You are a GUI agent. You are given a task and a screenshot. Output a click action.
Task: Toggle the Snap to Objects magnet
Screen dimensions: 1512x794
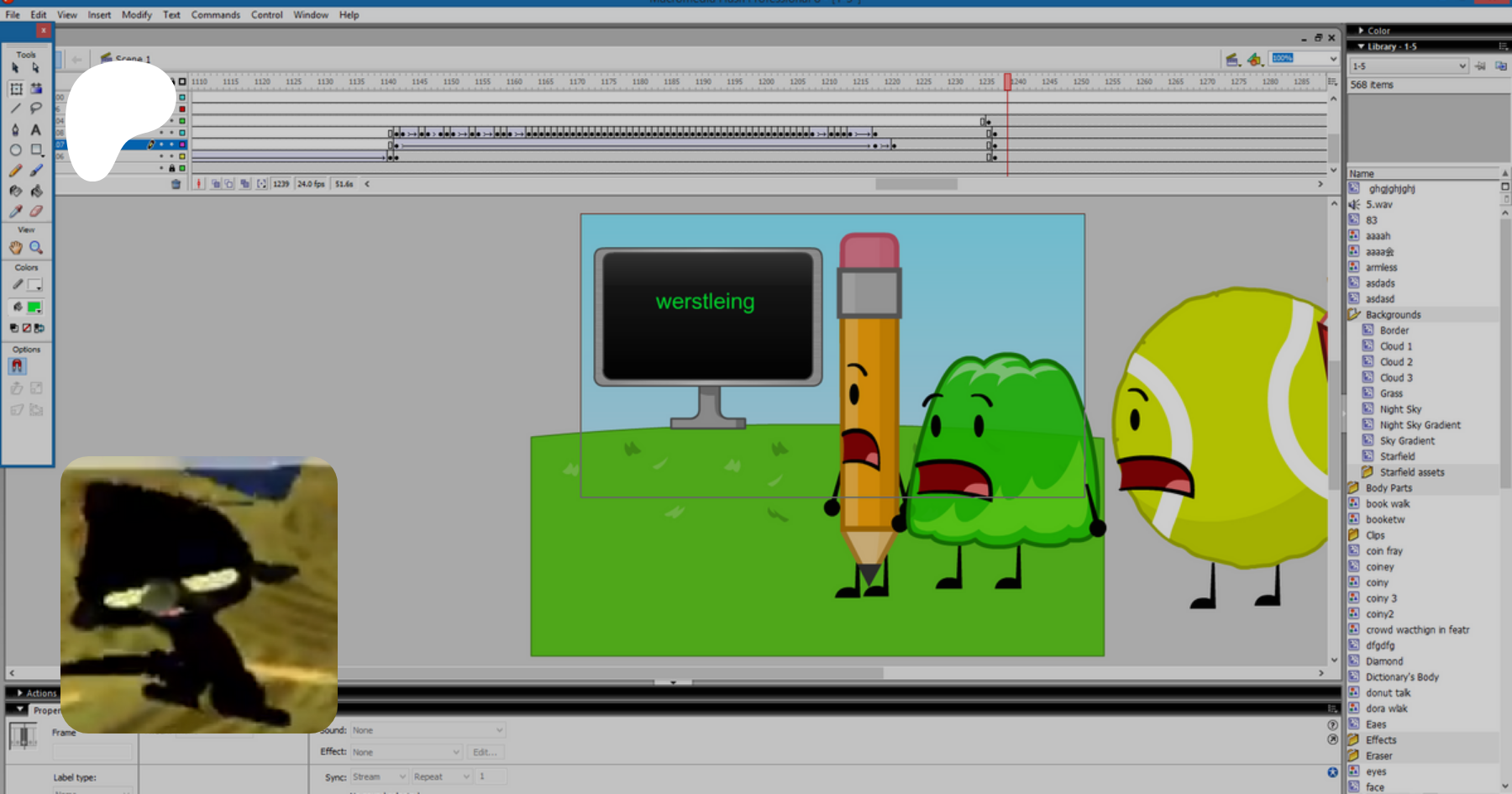click(17, 366)
